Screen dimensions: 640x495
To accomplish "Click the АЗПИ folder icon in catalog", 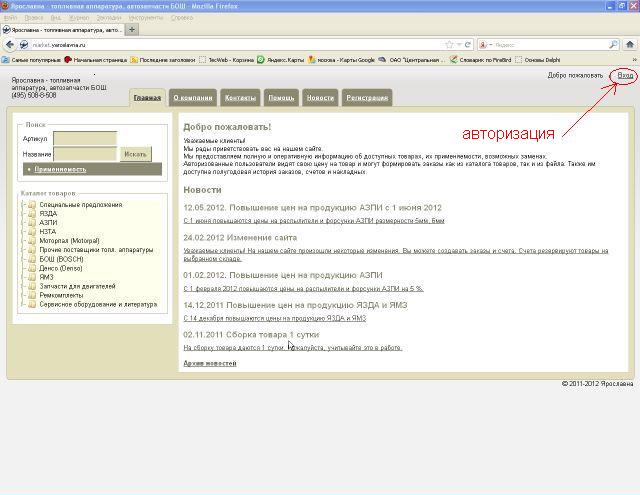I will pos(33,222).
